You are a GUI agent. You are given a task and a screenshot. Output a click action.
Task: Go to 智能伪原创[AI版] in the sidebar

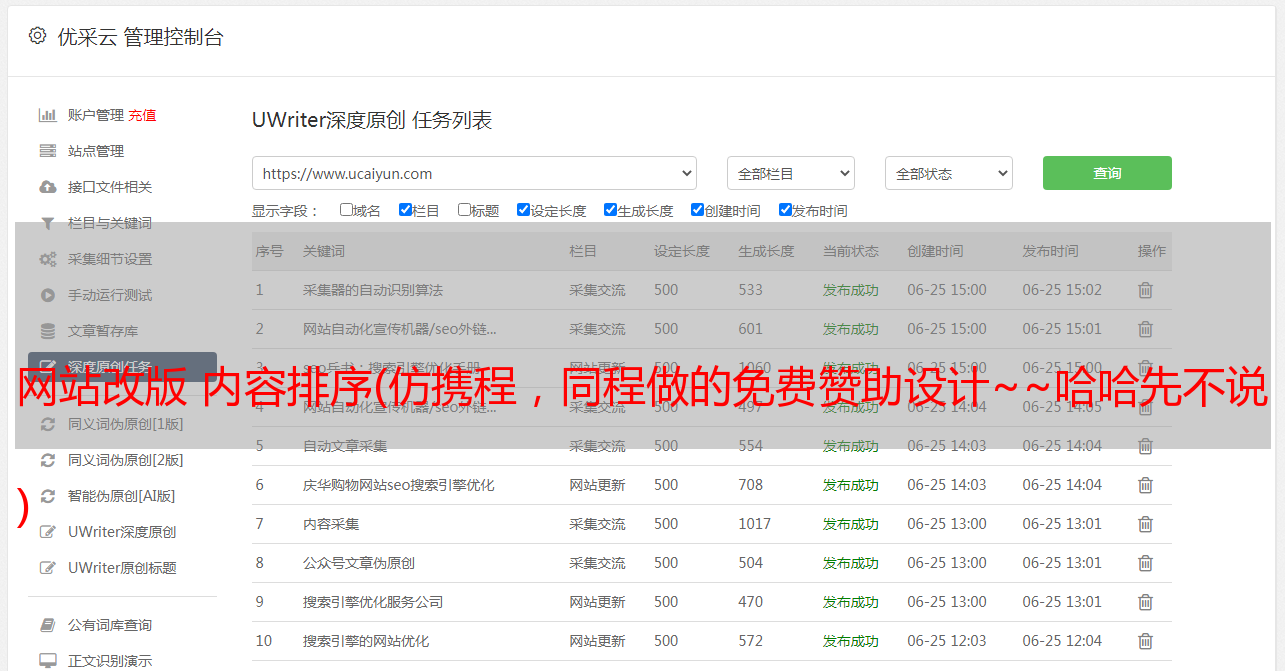(x=121, y=496)
